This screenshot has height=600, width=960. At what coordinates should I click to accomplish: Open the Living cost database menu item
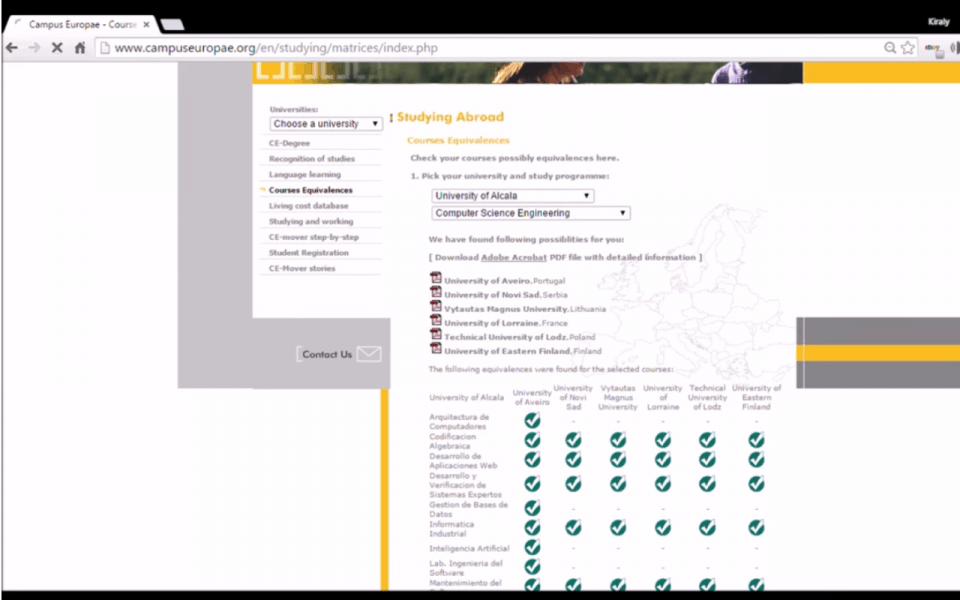[308, 206]
